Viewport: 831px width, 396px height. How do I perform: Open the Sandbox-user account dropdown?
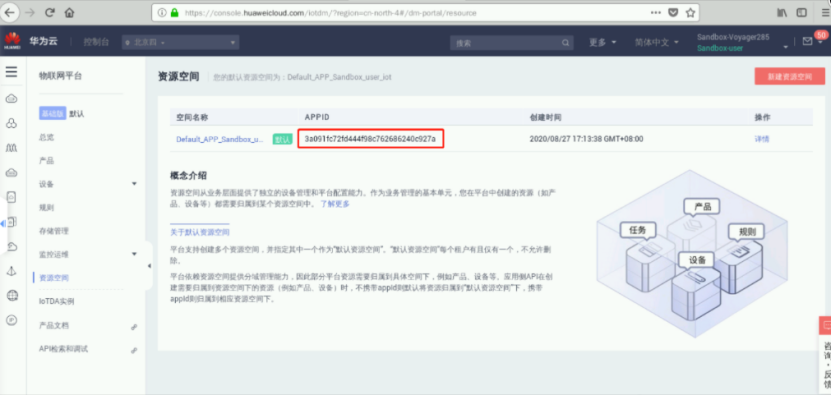tap(742, 42)
